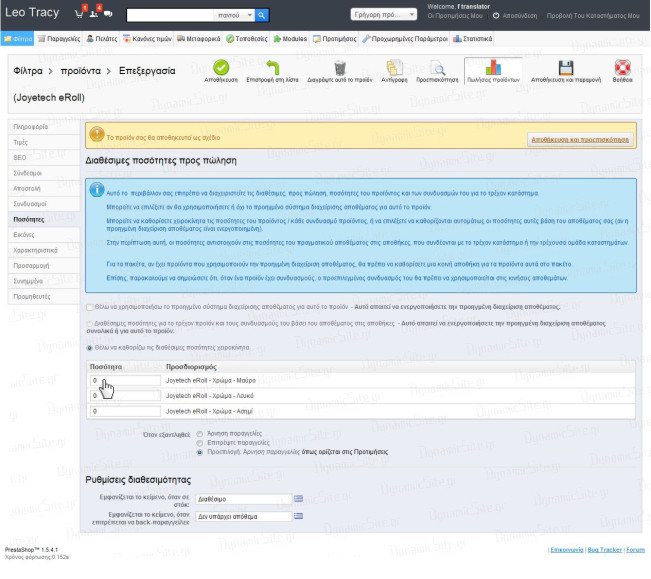Select the Τιμές product tab
The image size is (651, 579).
pos(44,142)
